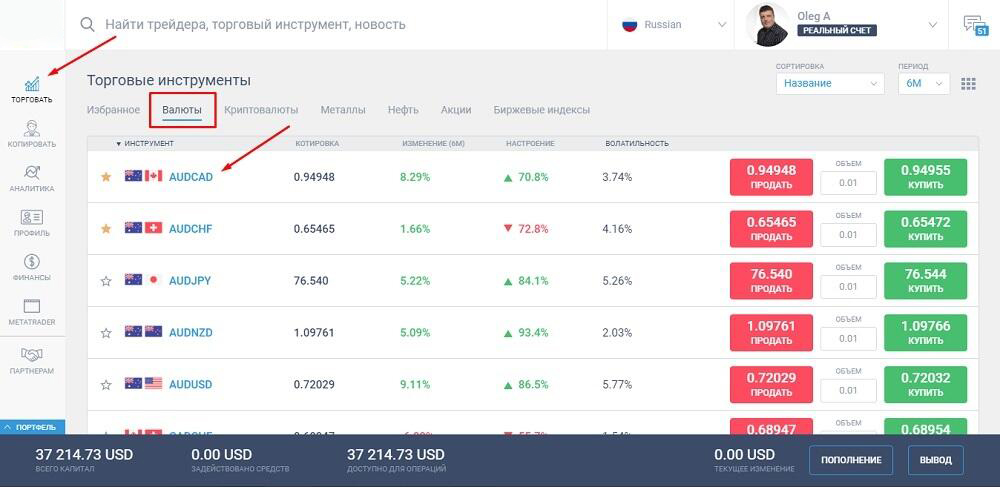This screenshot has width=1000, height=487.
Task: Open the Партнерам handshake icon
Action: (x=32, y=355)
